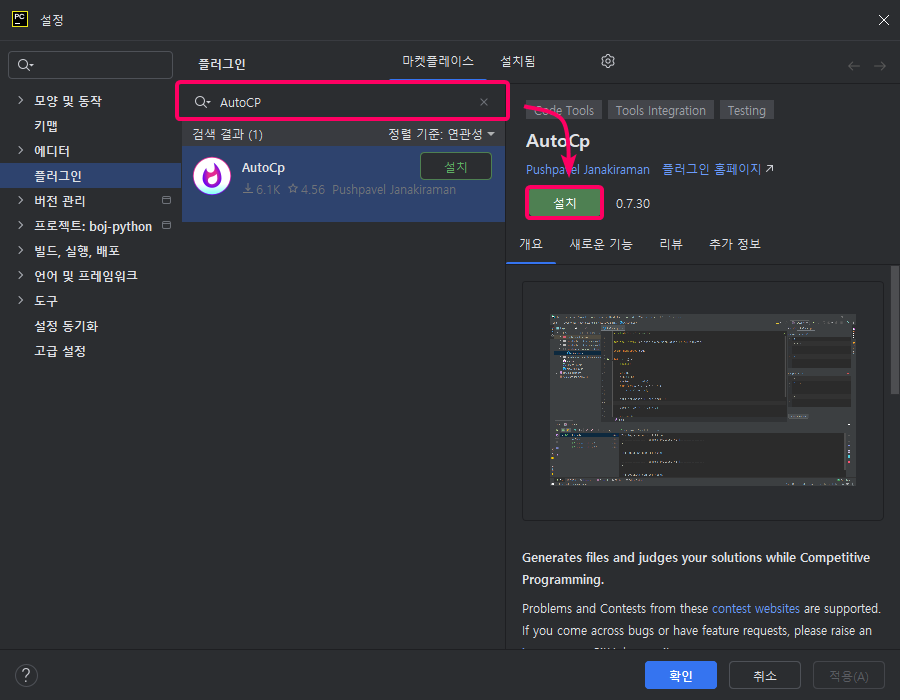The width and height of the screenshot is (900, 700).
Task: Expand the 언어 및 프레임워크 node
Action: [21, 275]
